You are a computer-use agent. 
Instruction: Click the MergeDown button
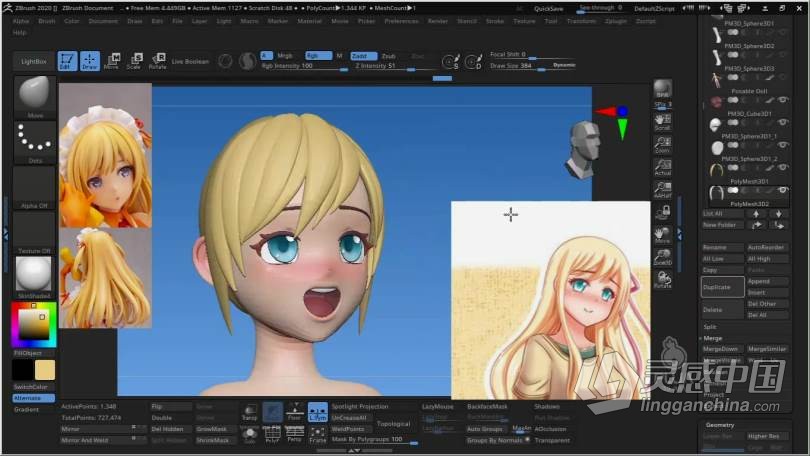coord(722,349)
